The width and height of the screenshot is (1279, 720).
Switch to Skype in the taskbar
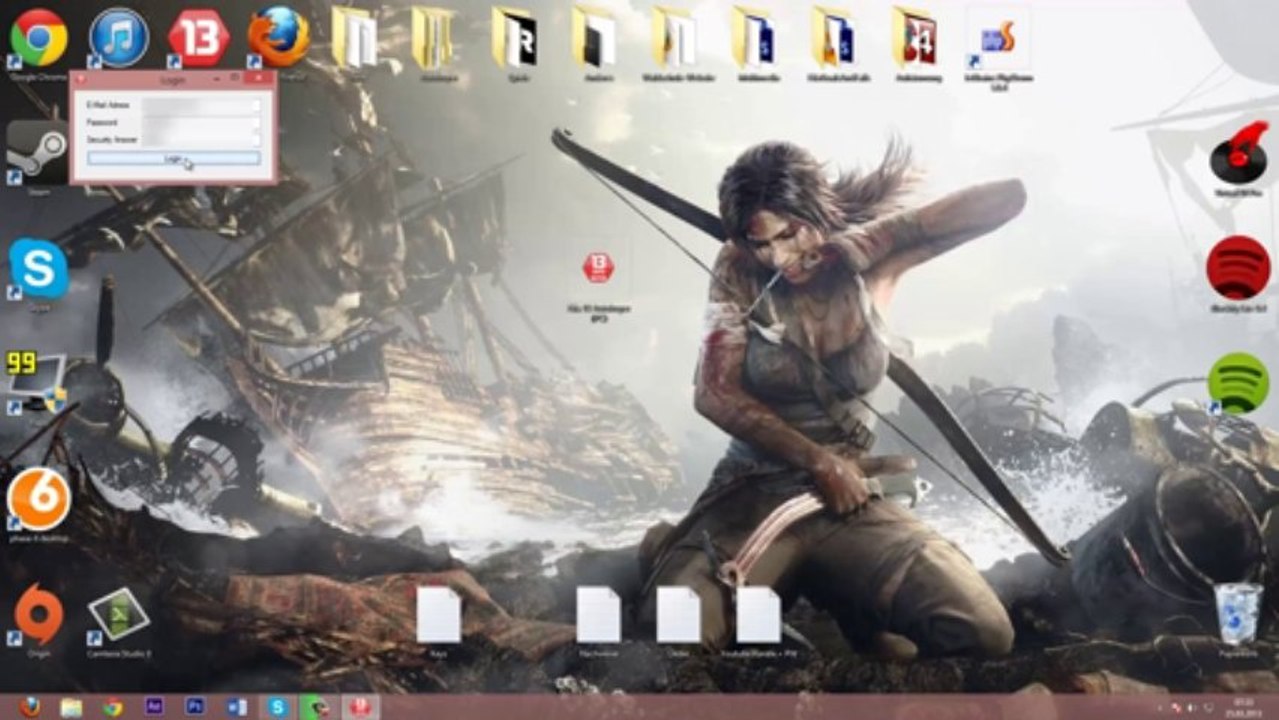pyautogui.click(x=277, y=707)
